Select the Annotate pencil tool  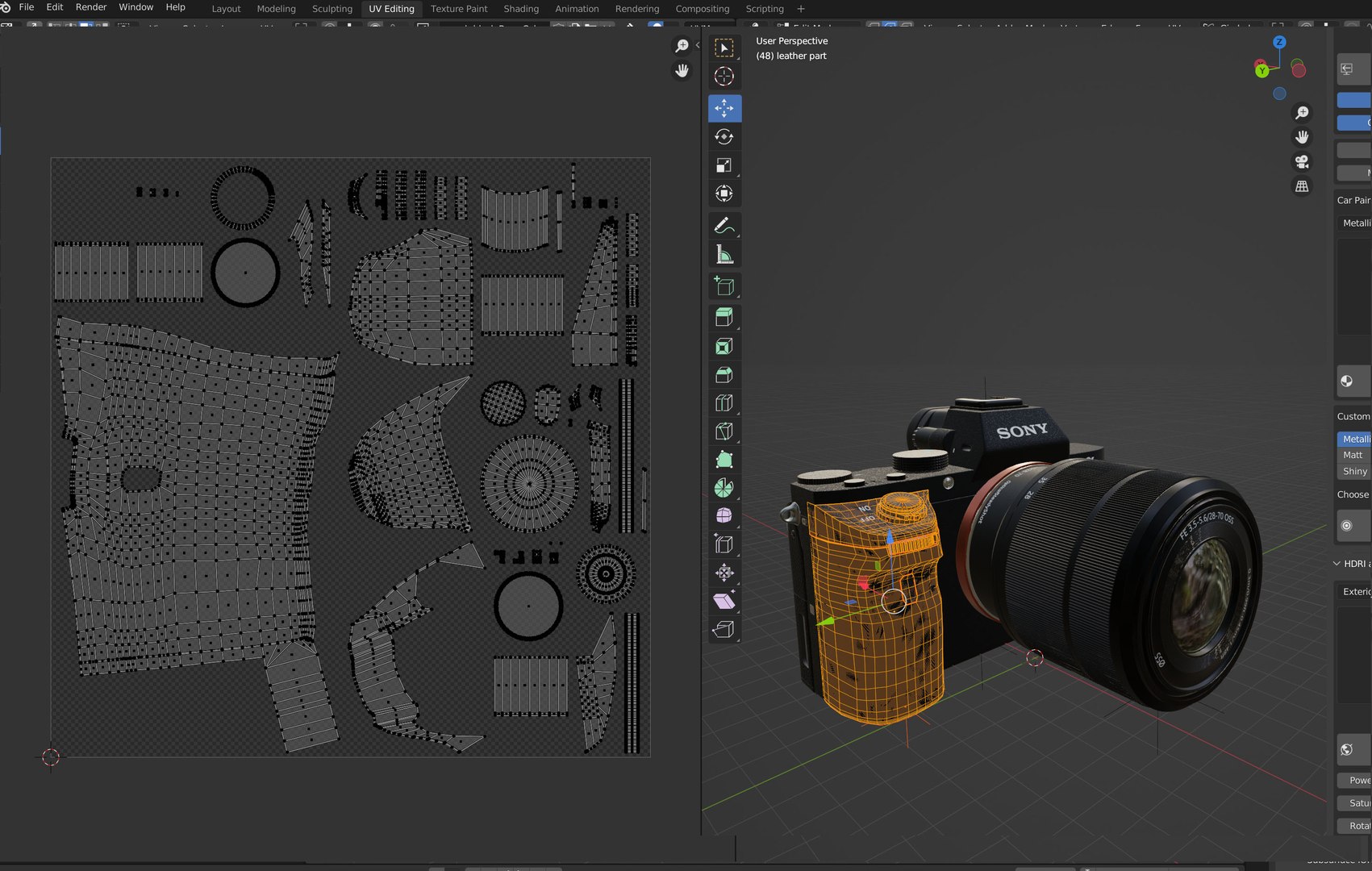pyautogui.click(x=724, y=226)
